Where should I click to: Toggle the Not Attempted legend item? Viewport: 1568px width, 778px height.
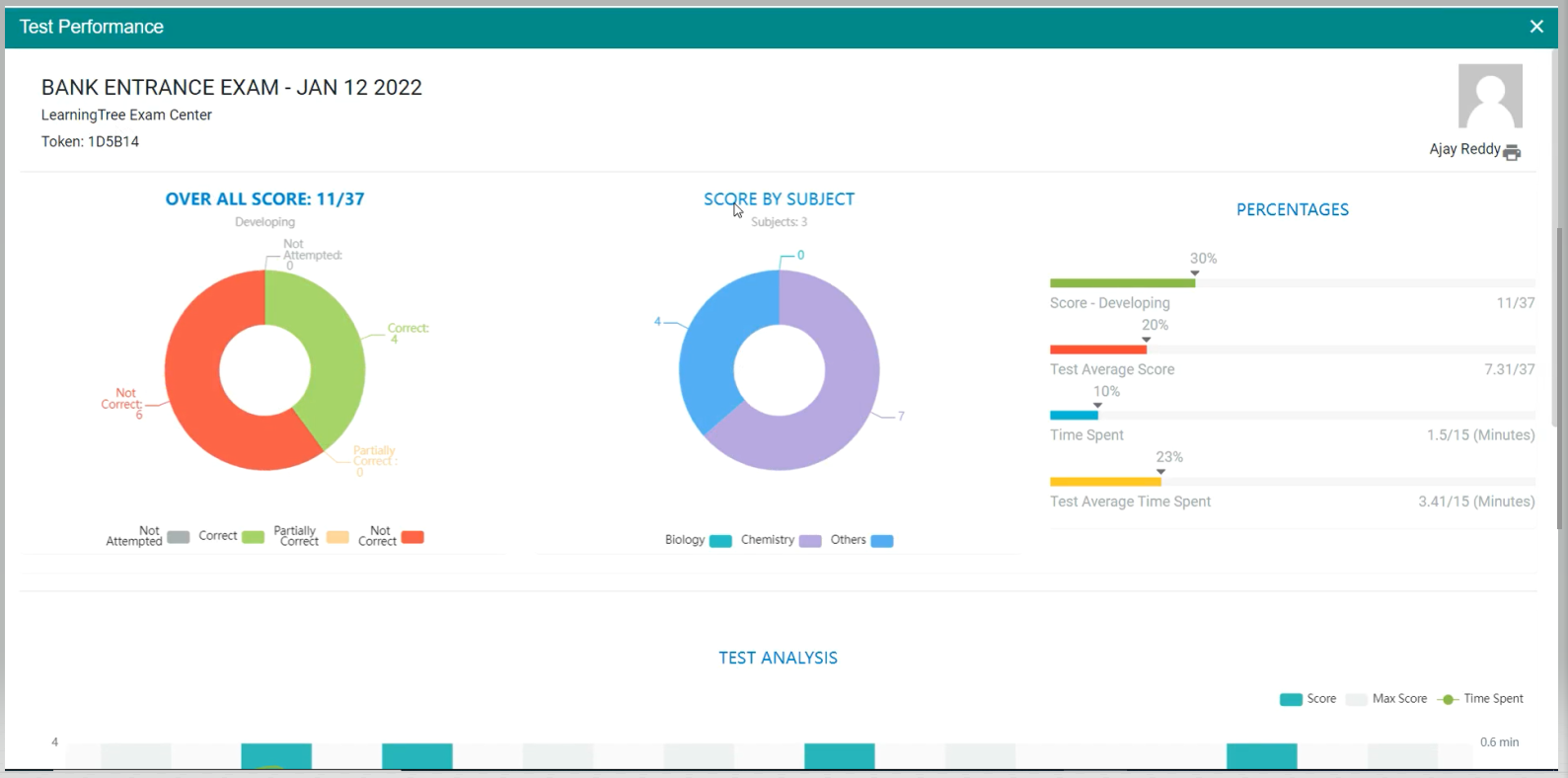point(178,537)
